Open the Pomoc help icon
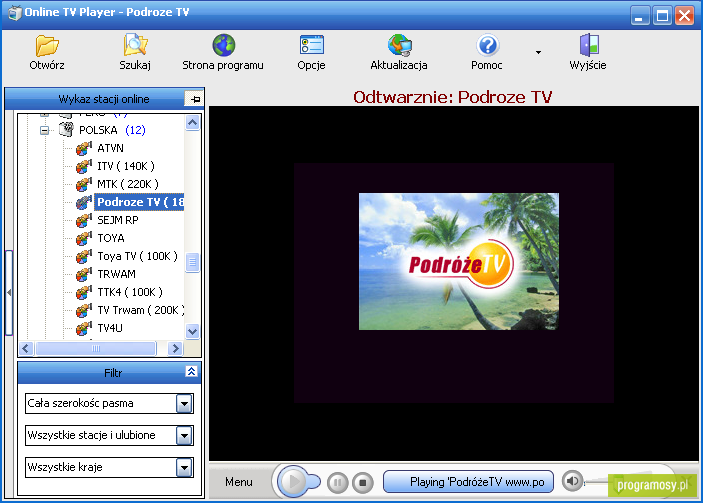The width and height of the screenshot is (703, 503). pyautogui.click(x=487, y=45)
